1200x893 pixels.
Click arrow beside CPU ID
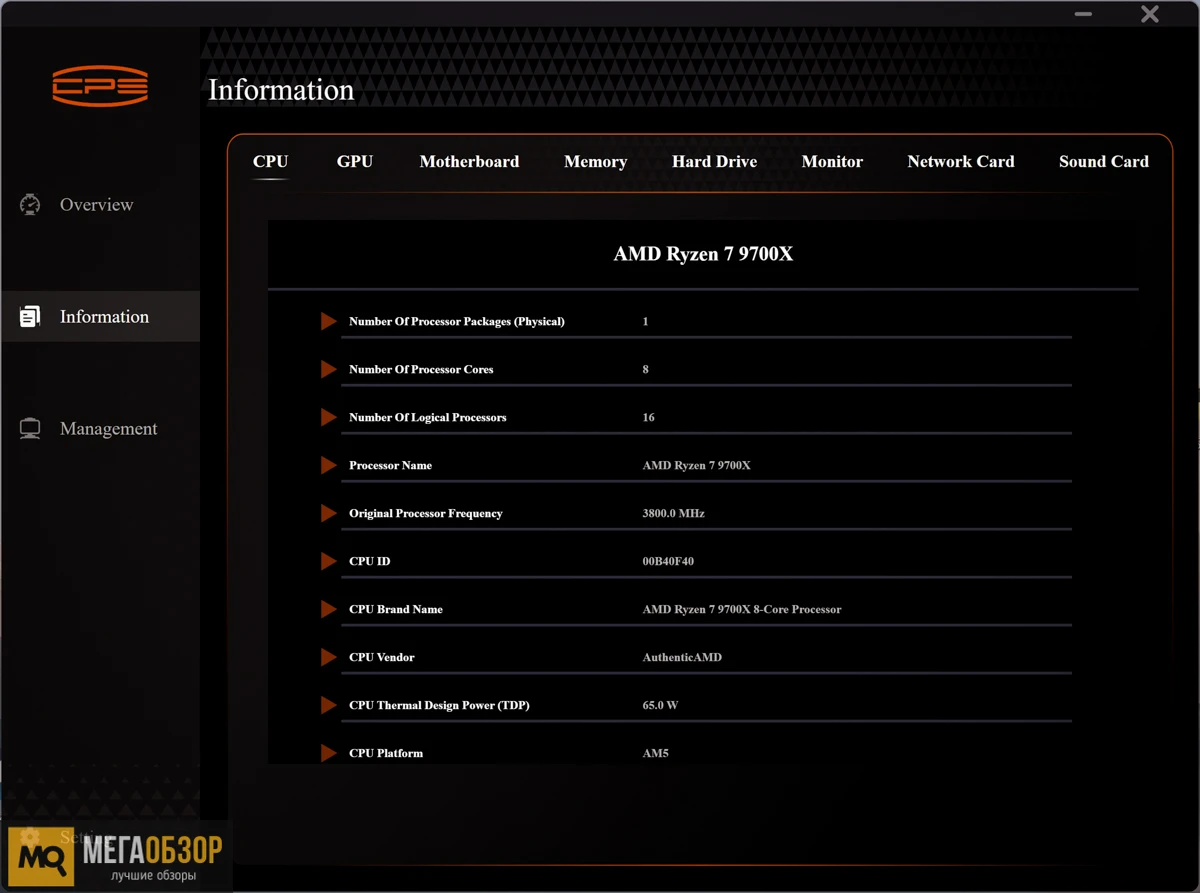point(328,561)
